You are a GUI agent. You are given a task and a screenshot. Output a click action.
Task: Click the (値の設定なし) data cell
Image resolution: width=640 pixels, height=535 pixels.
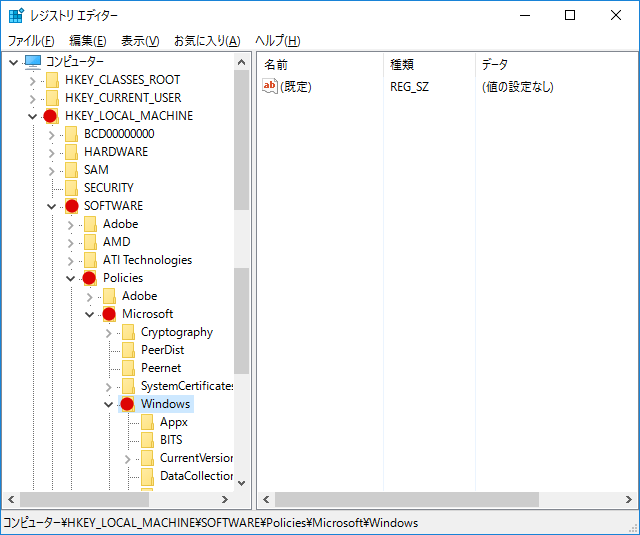(x=518, y=87)
